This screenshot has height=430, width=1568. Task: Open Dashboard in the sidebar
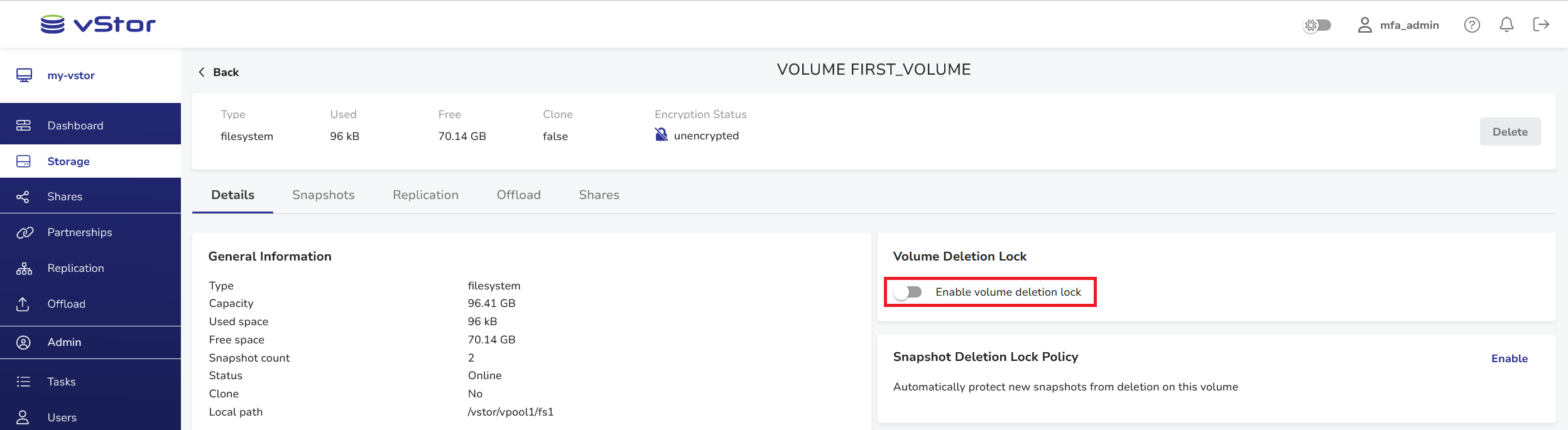click(75, 126)
